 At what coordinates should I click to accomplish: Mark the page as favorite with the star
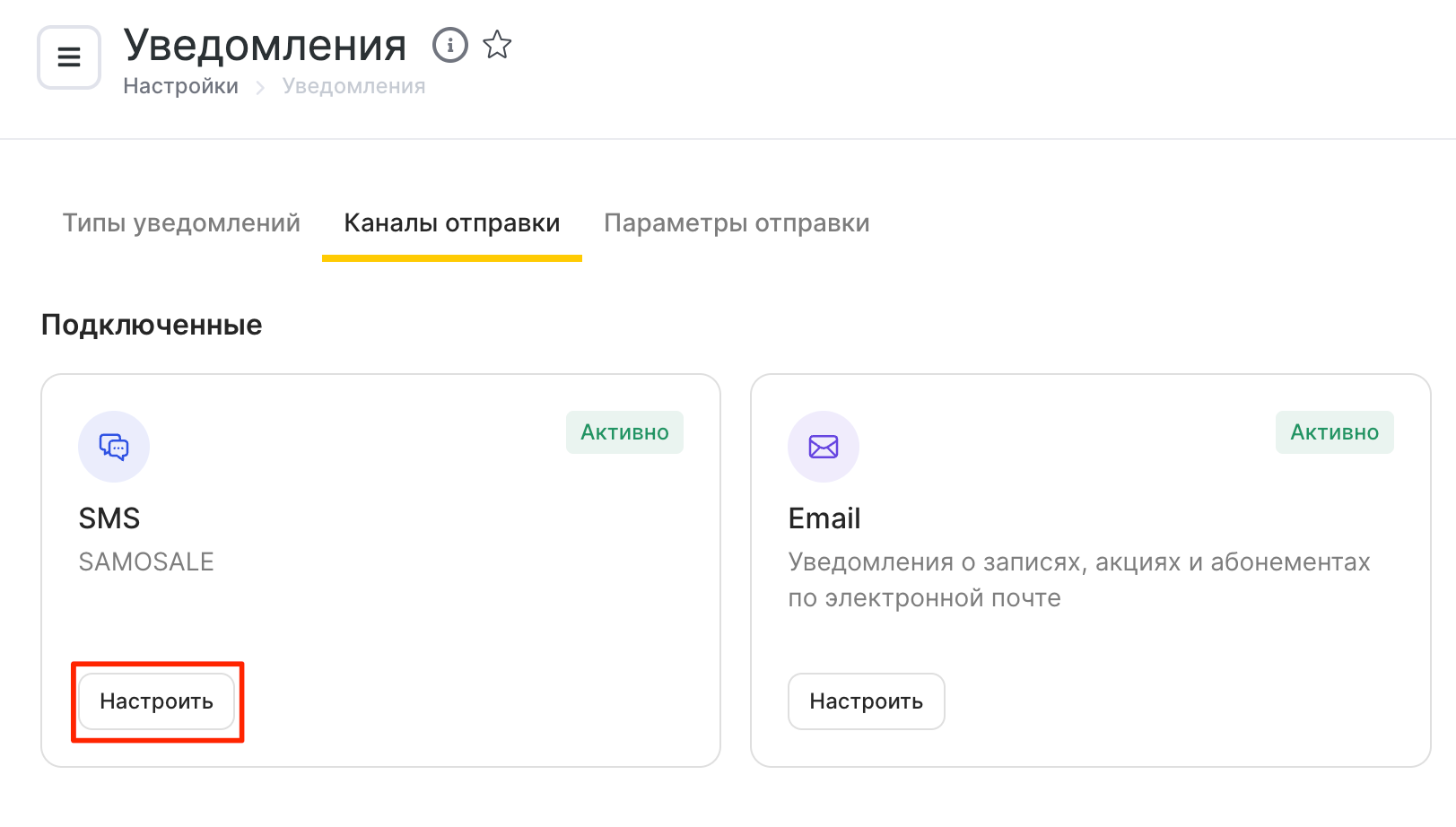(x=497, y=45)
